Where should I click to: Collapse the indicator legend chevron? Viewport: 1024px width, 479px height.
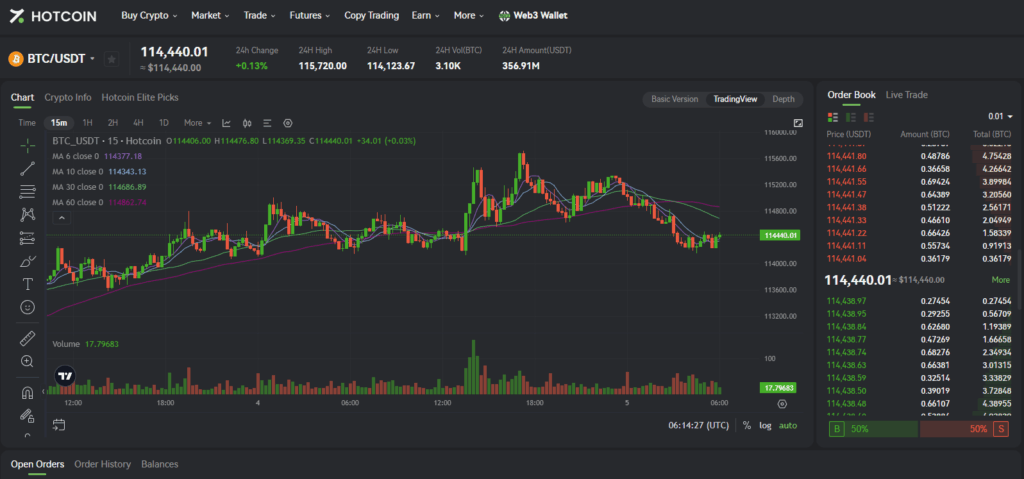click(x=61, y=218)
